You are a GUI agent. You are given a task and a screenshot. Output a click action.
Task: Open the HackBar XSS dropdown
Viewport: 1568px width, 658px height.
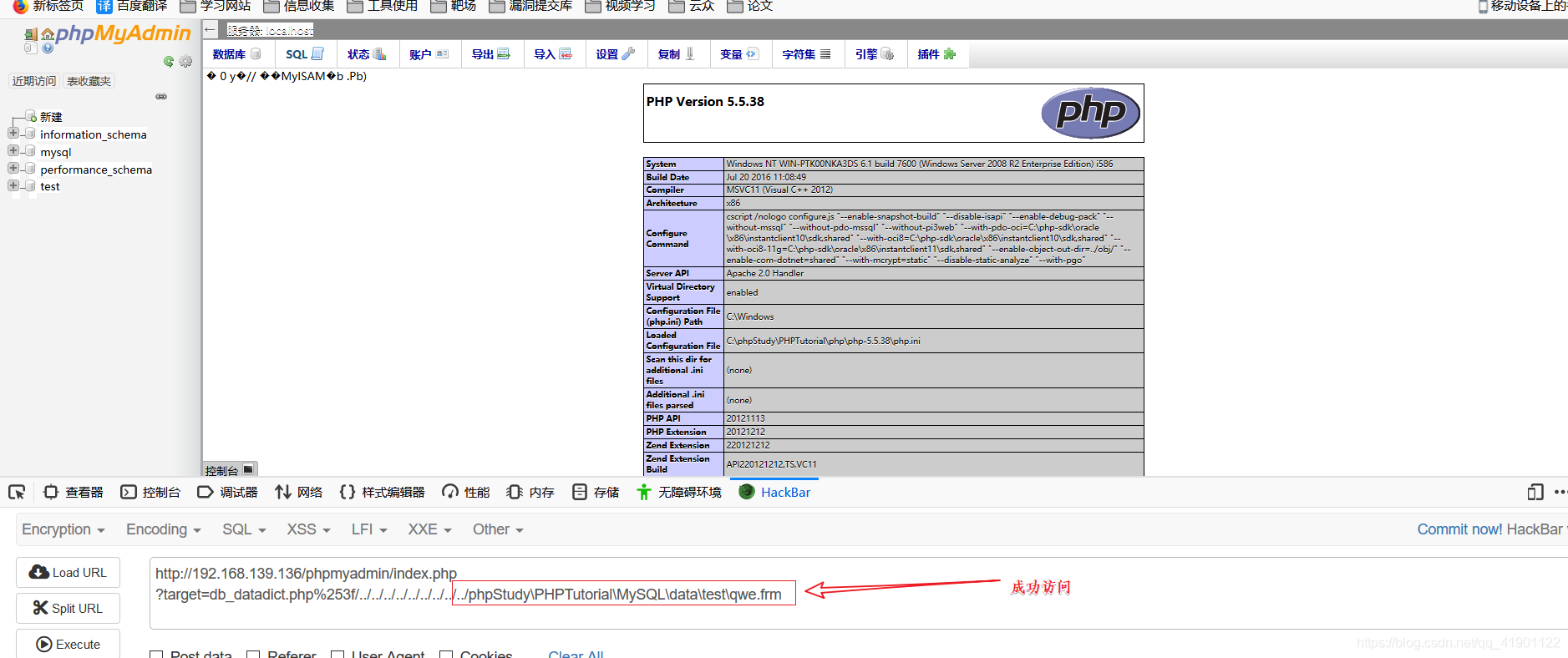click(308, 529)
